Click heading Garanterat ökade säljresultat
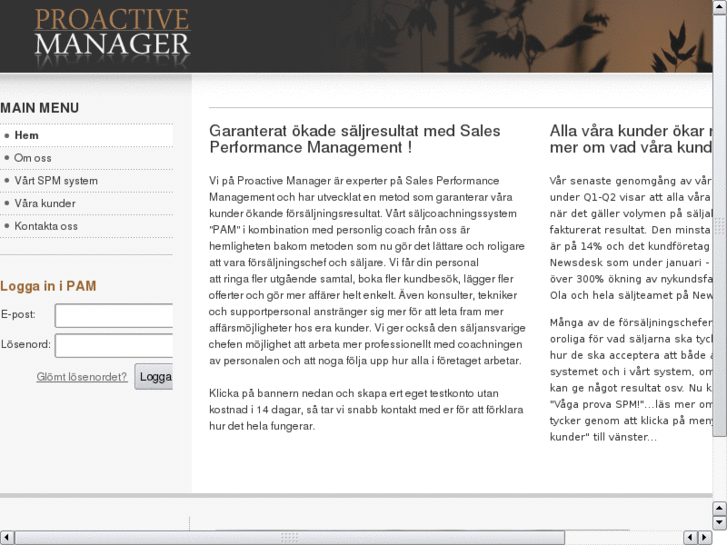 pyautogui.click(x=355, y=139)
